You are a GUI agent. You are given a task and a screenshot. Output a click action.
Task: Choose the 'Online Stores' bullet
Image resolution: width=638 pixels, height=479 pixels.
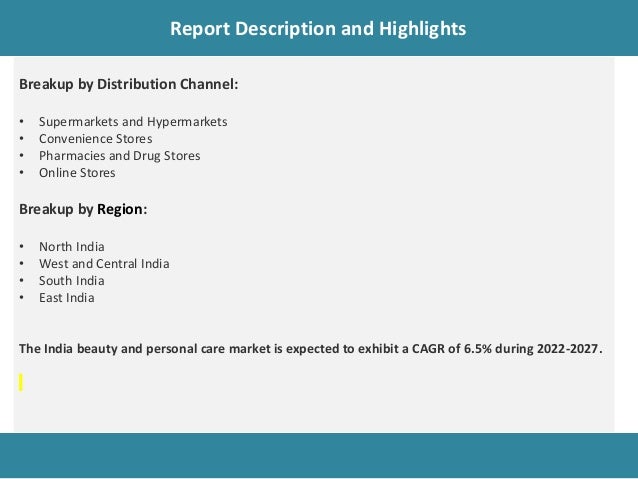tap(77, 173)
